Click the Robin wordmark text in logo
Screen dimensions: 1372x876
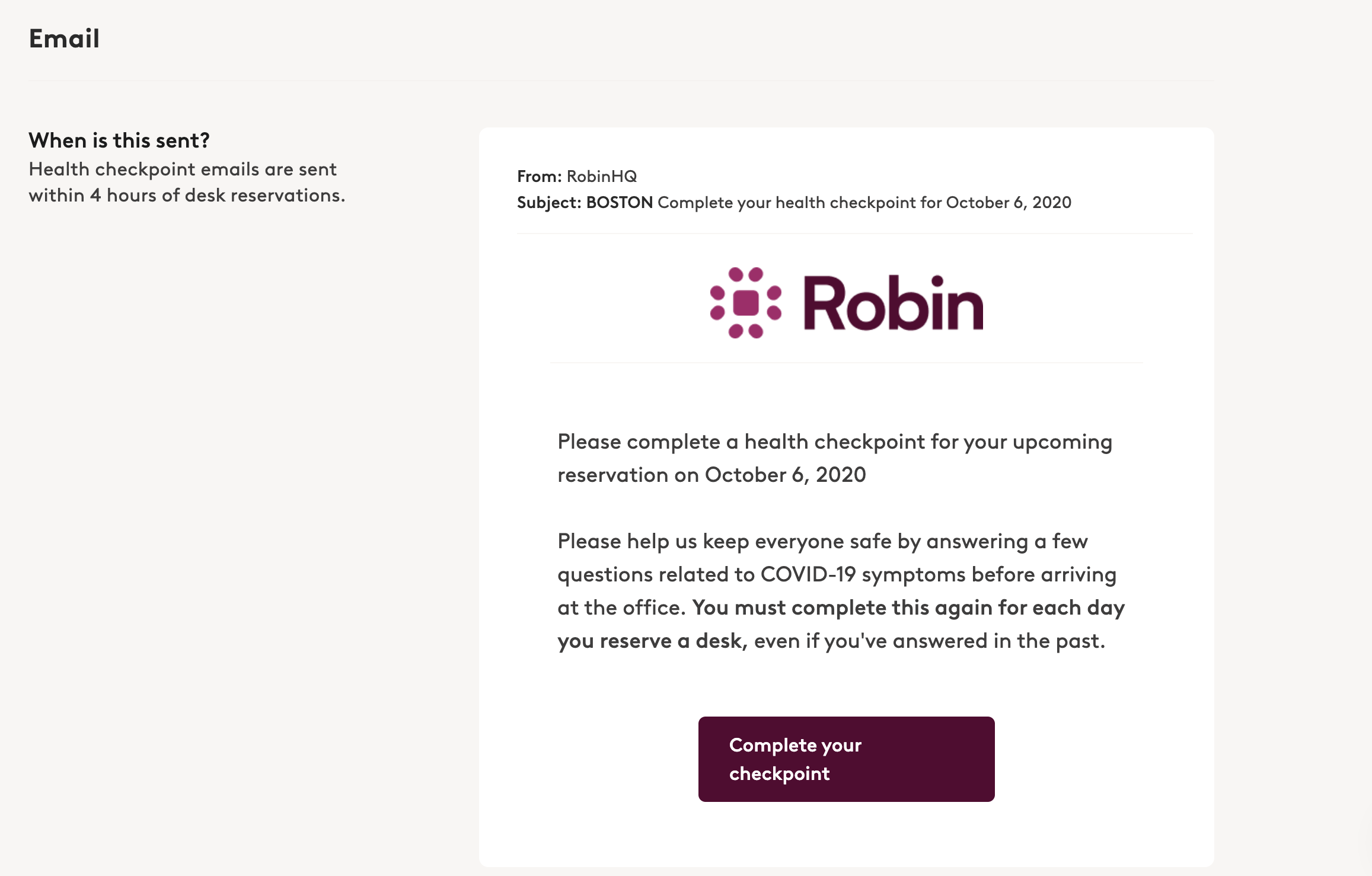pos(894,303)
